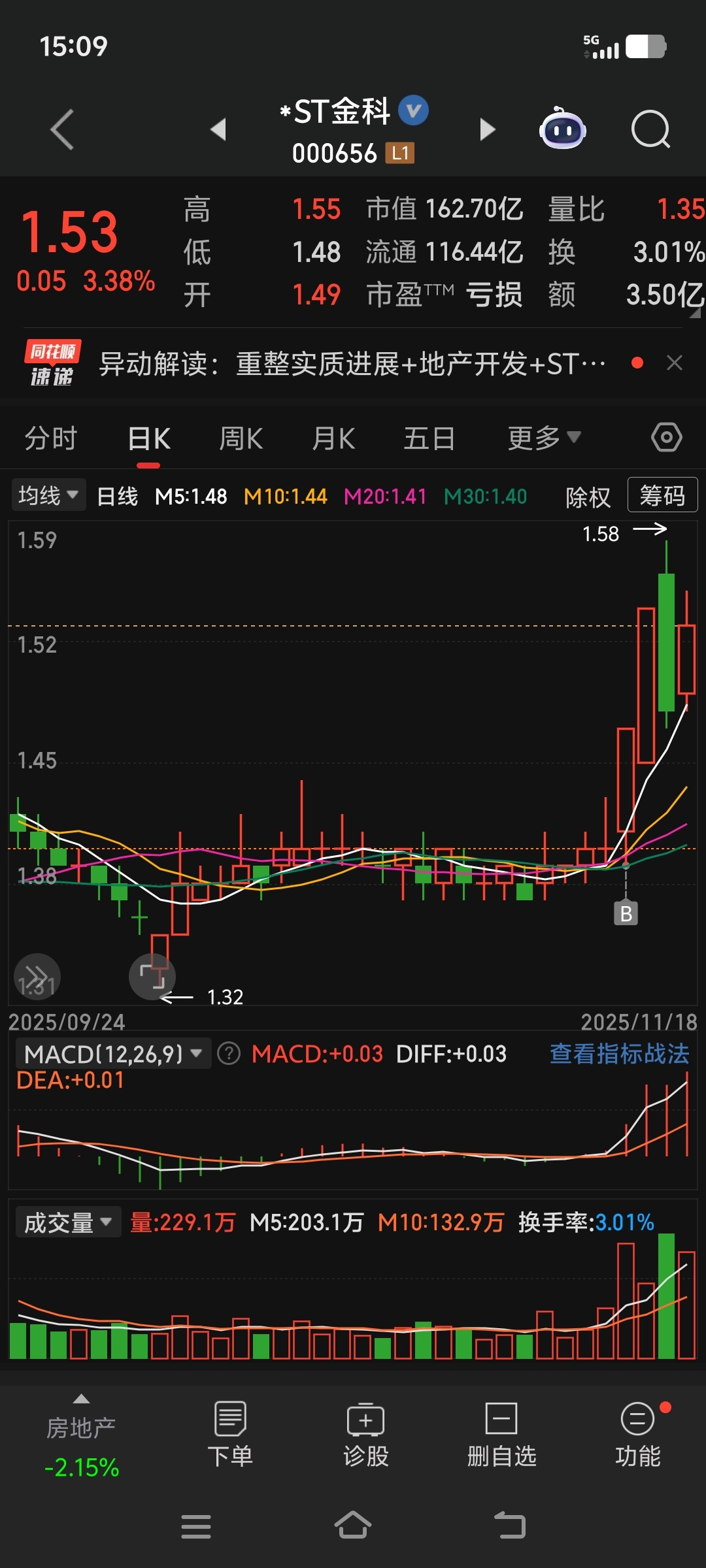Viewport: 706px width, 1568px height.
Task: Tap chart start date 2025/09/24
Action: pyautogui.click(x=67, y=1022)
